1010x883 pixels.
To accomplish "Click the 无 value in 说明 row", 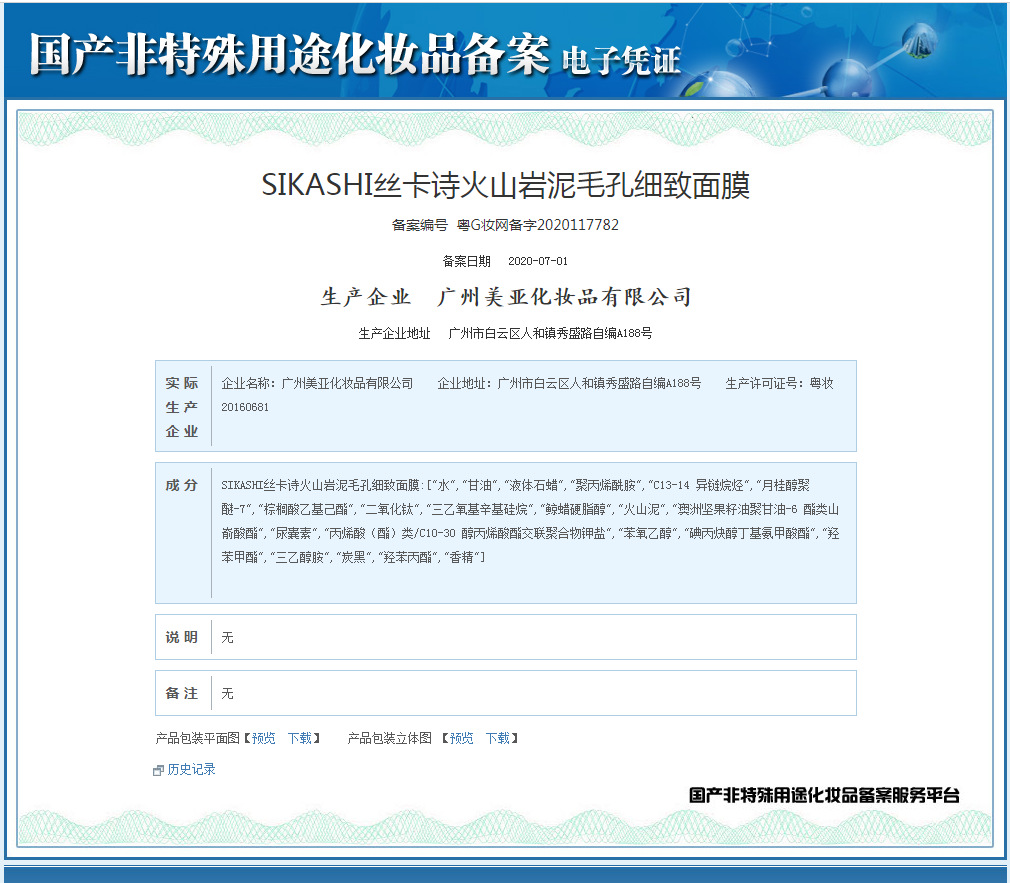I will [x=227, y=638].
